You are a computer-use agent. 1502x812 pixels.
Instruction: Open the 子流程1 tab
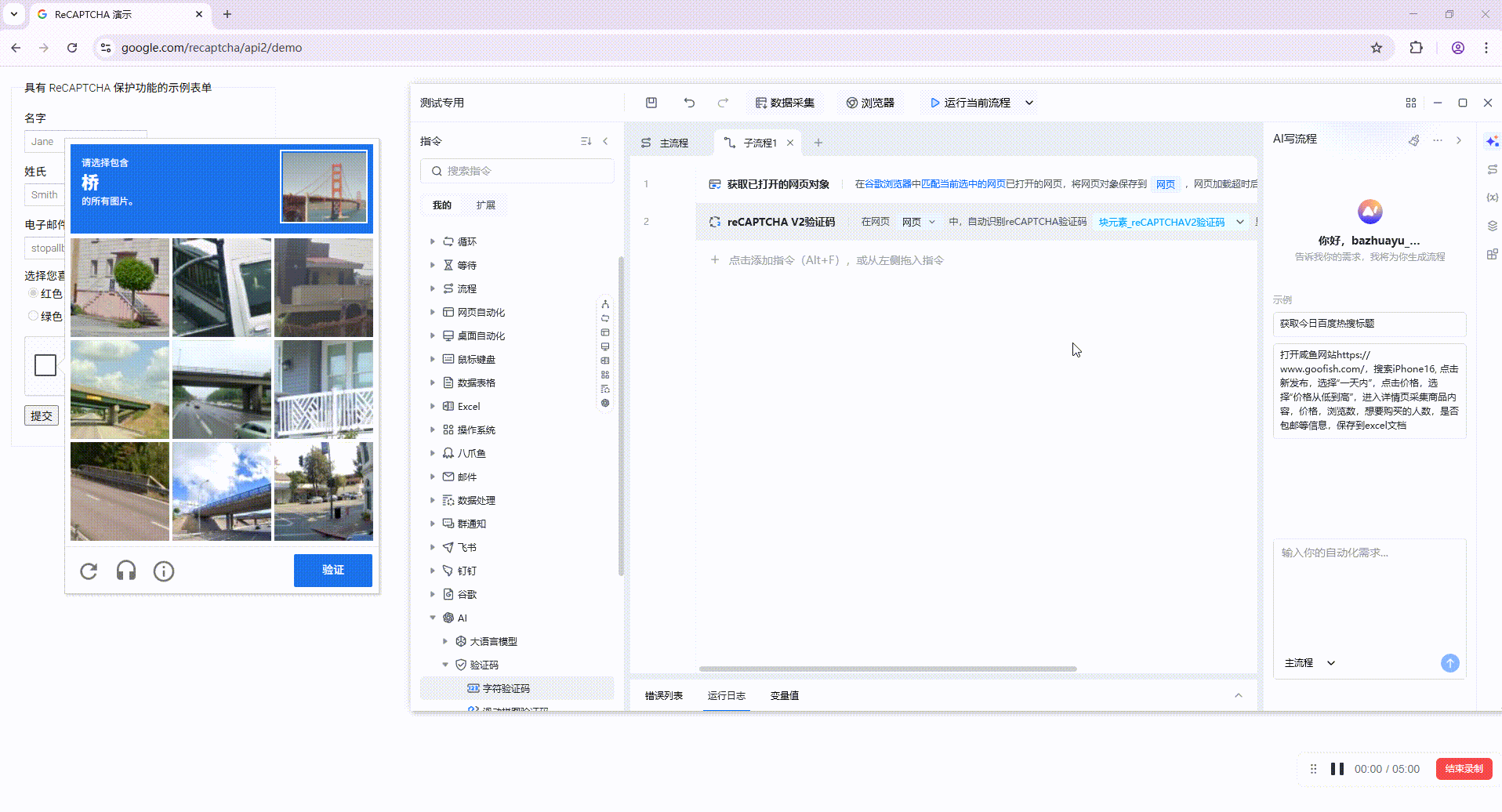(x=751, y=143)
